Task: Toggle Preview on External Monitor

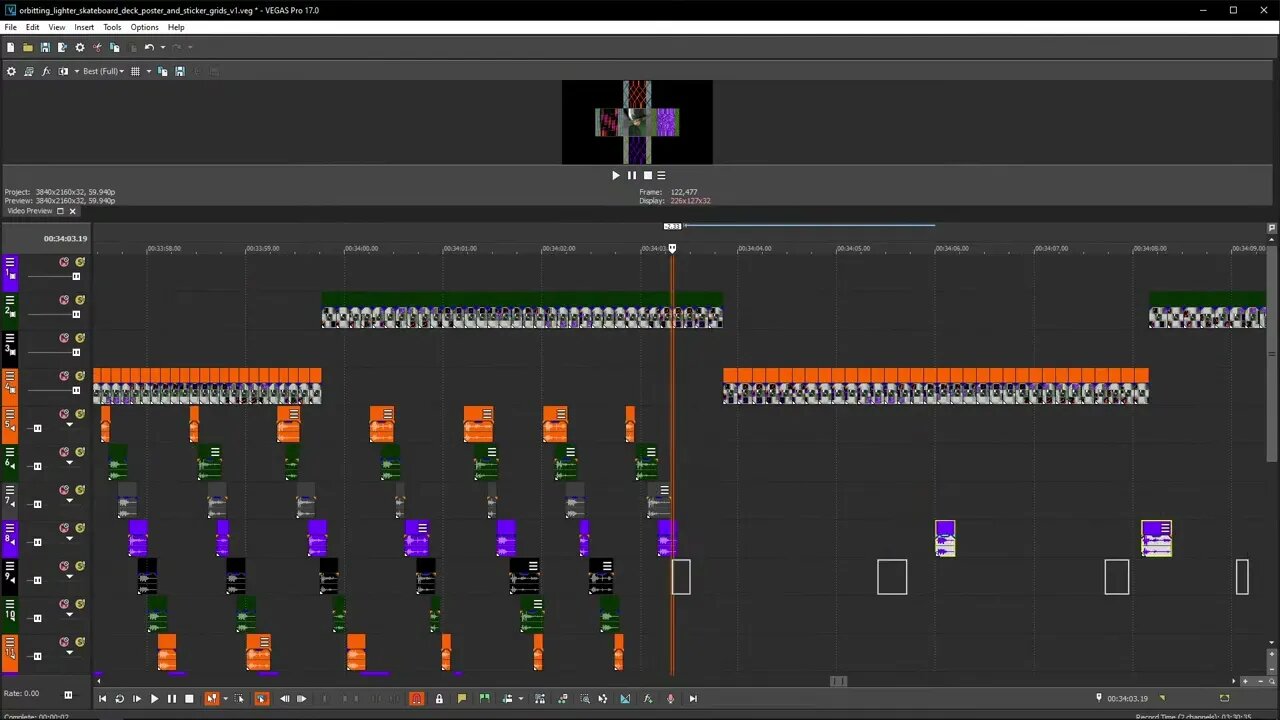Action: 29,71
